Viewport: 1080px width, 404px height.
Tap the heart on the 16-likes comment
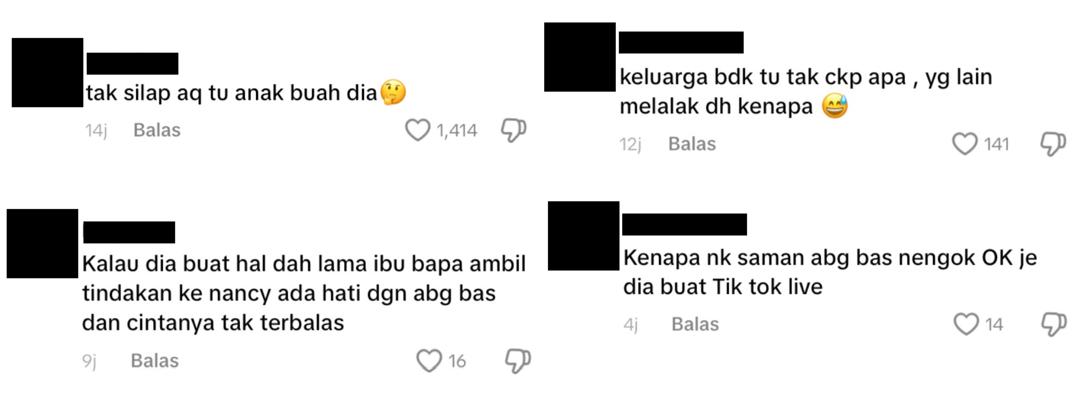[430, 361]
